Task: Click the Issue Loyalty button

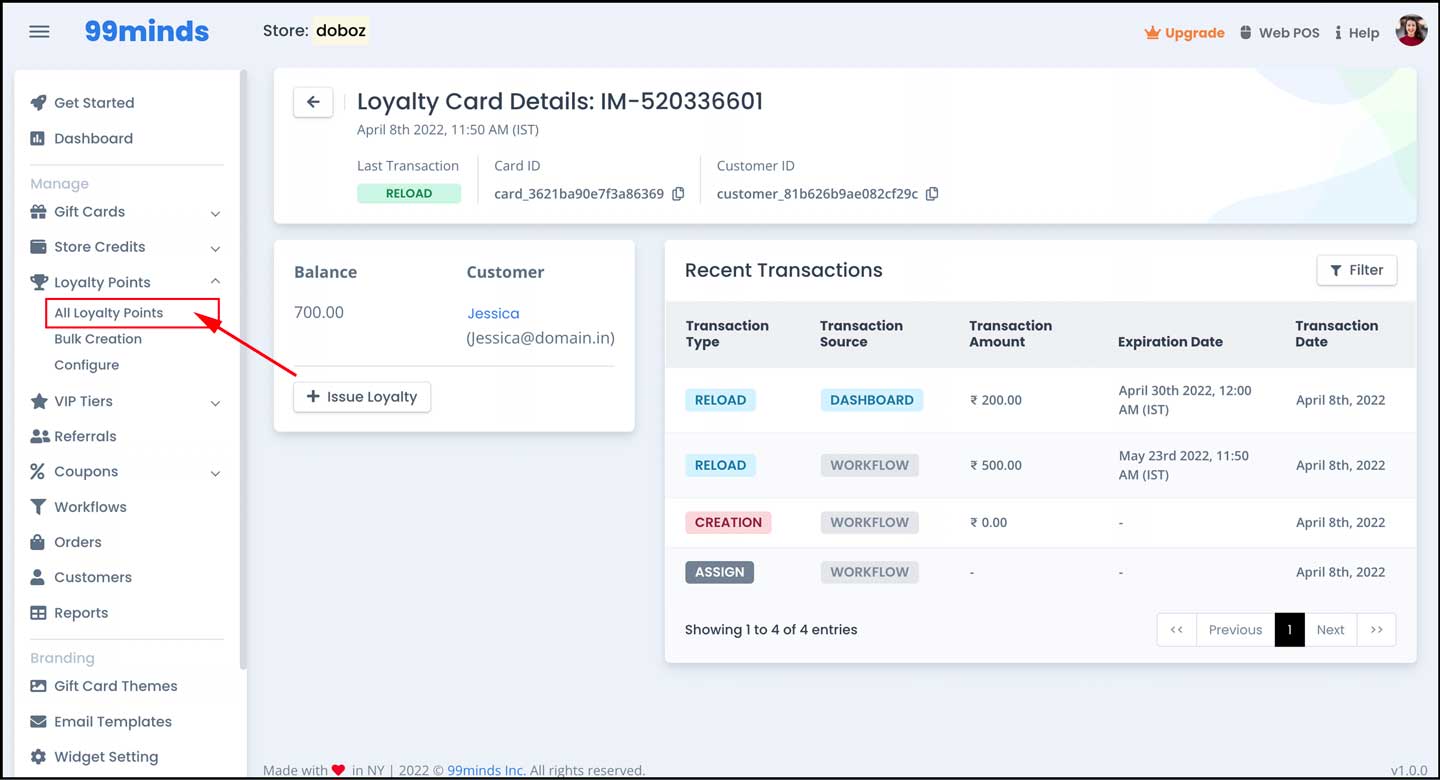Action: [x=362, y=397]
